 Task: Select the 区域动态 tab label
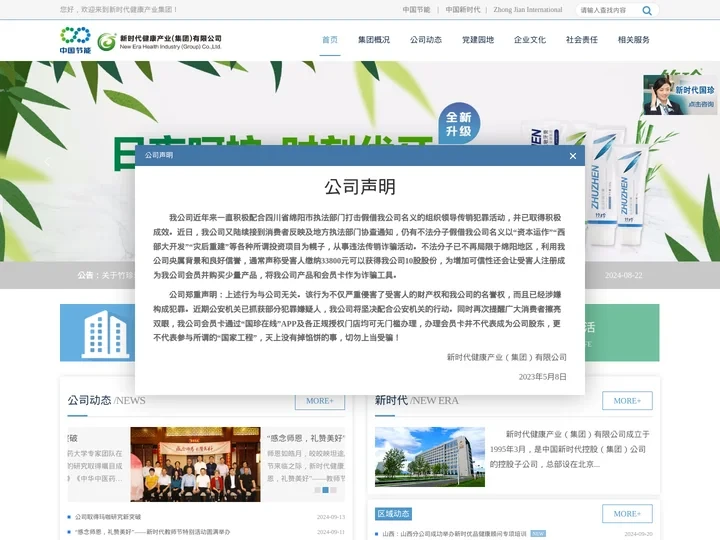point(393,514)
